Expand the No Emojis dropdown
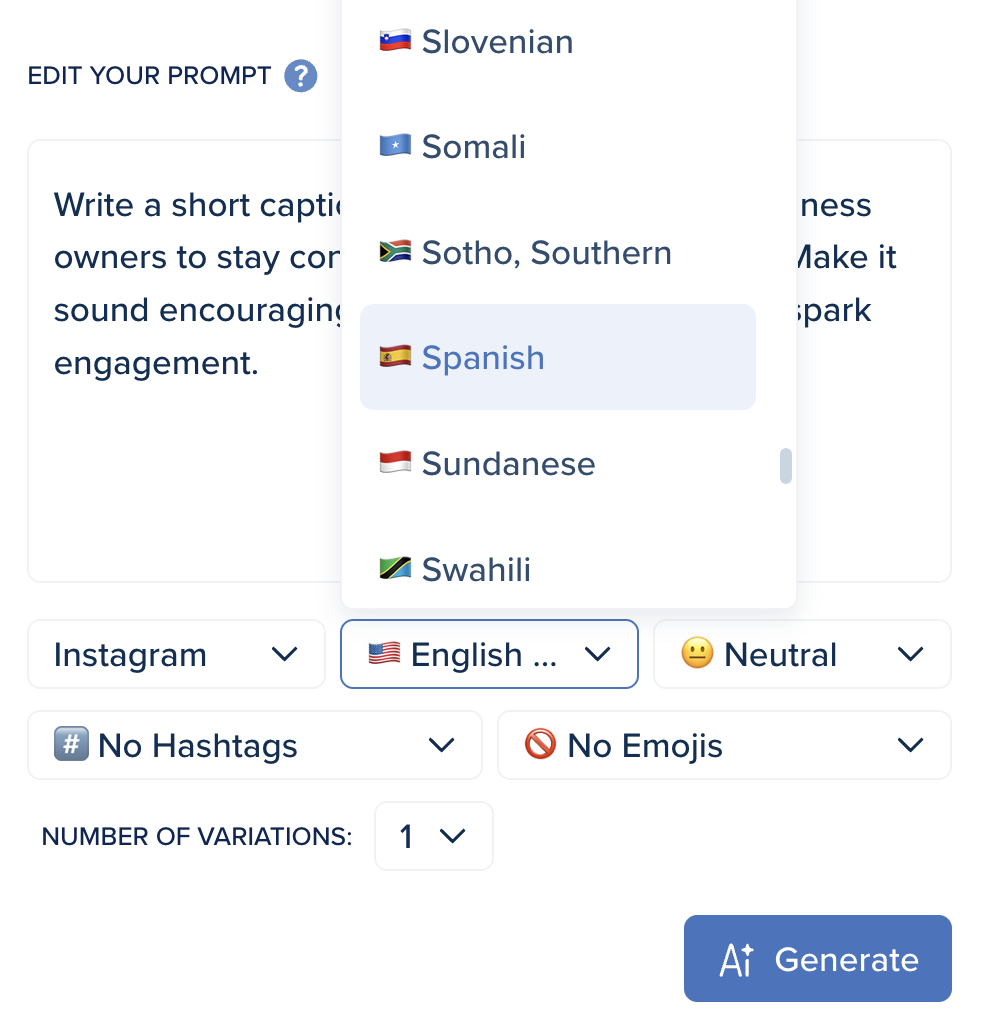982x1026 pixels. tap(724, 745)
